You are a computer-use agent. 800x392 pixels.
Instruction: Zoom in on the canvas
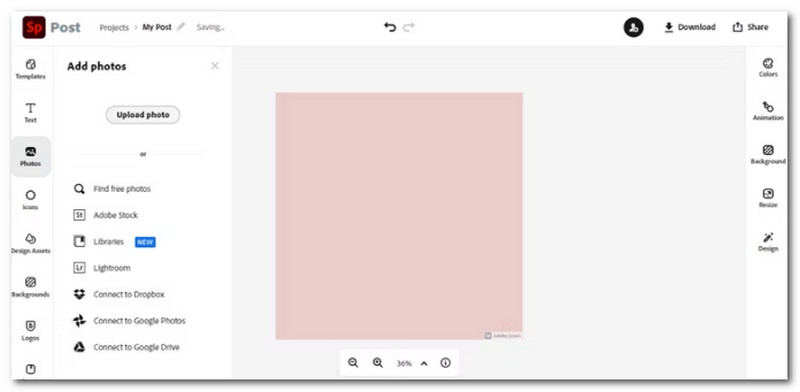coord(378,363)
